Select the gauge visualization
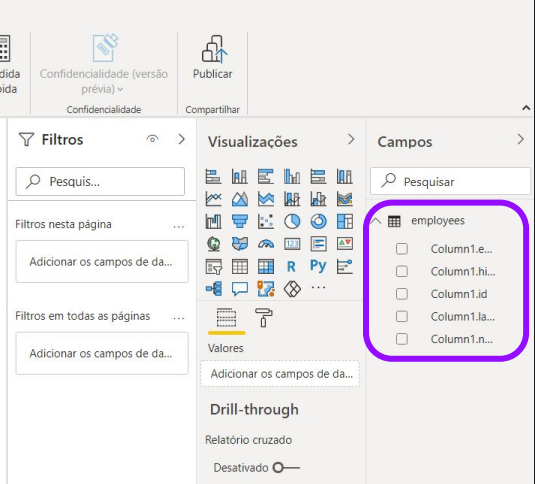 pyautogui.click(x=266, y=244)
